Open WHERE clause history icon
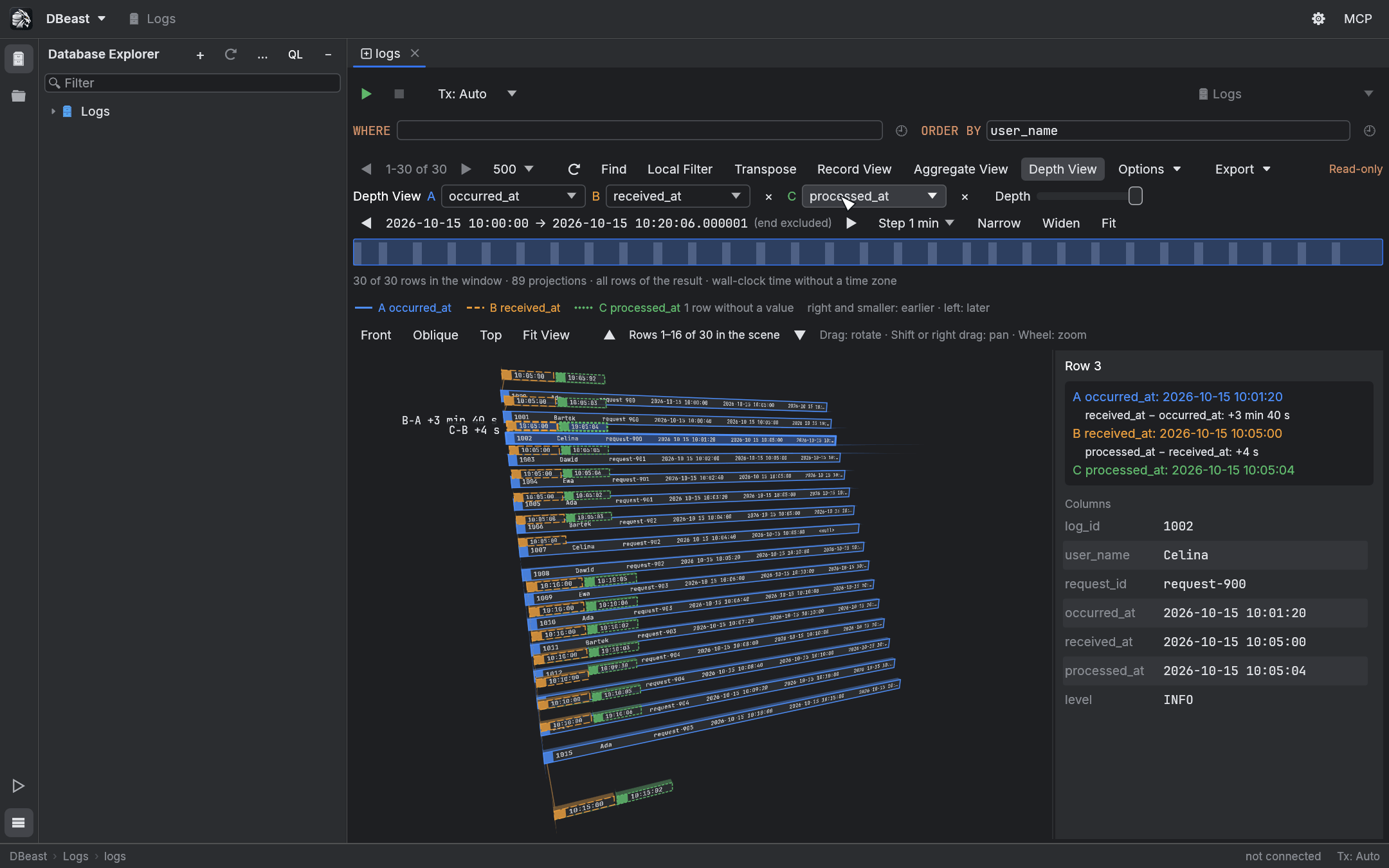1389x868 pixels. (x=902, y=131)
